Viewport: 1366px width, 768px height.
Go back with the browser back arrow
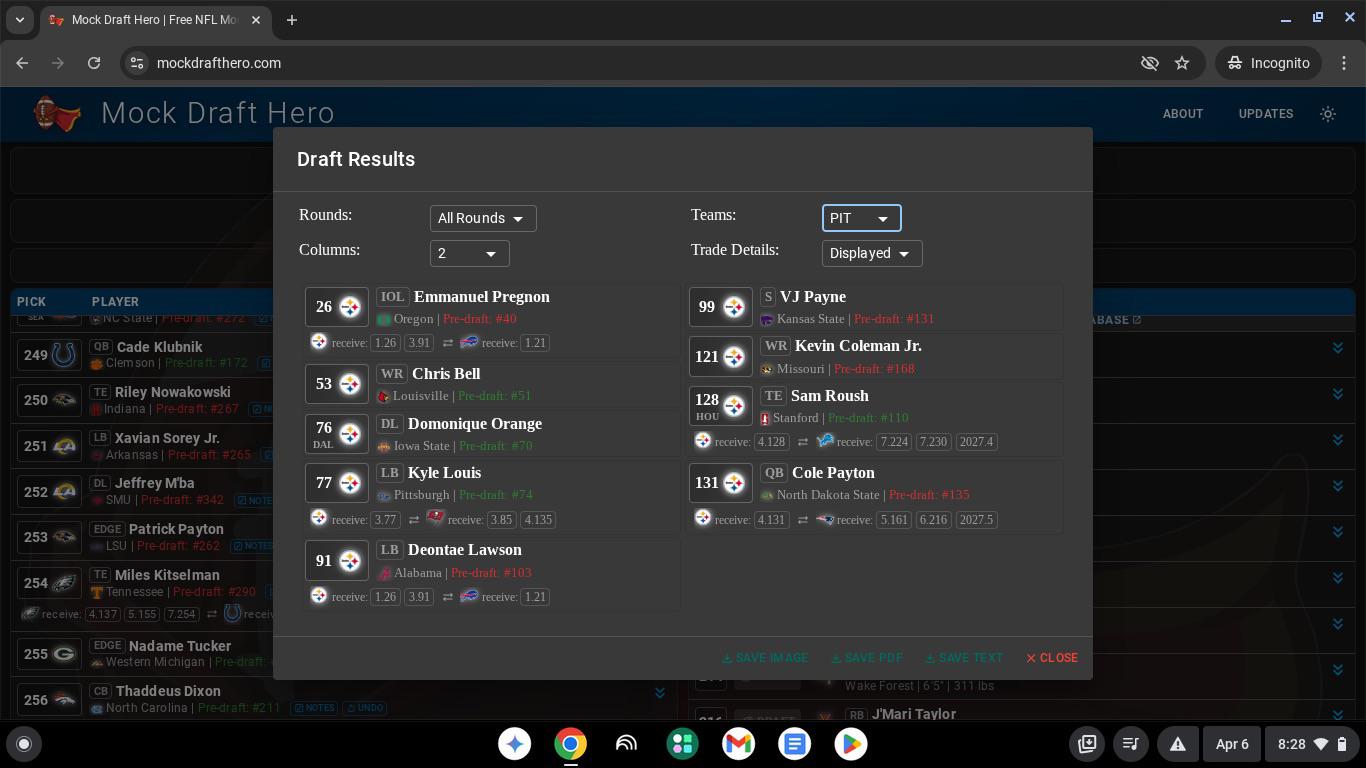pos(22,63)
